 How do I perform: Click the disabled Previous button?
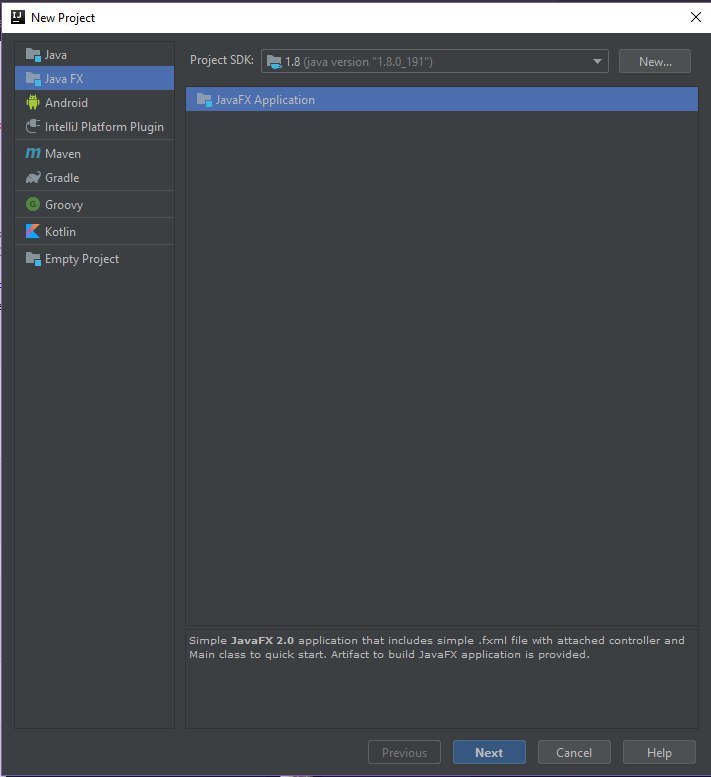coord(404,752)
